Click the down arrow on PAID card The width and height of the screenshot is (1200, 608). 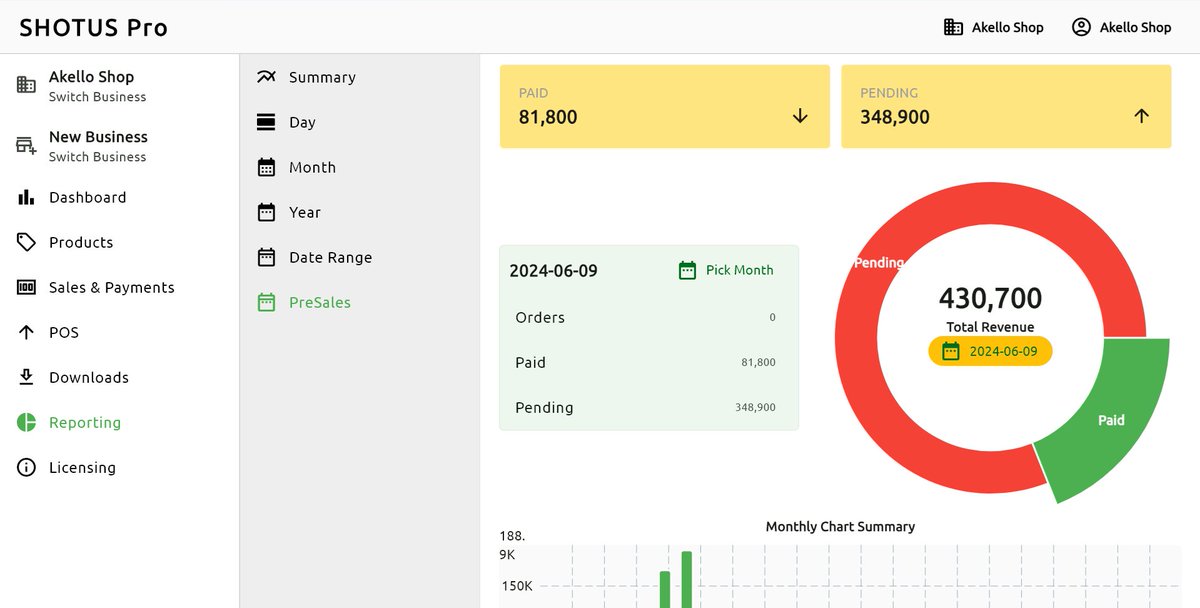[x=800, y=116]
